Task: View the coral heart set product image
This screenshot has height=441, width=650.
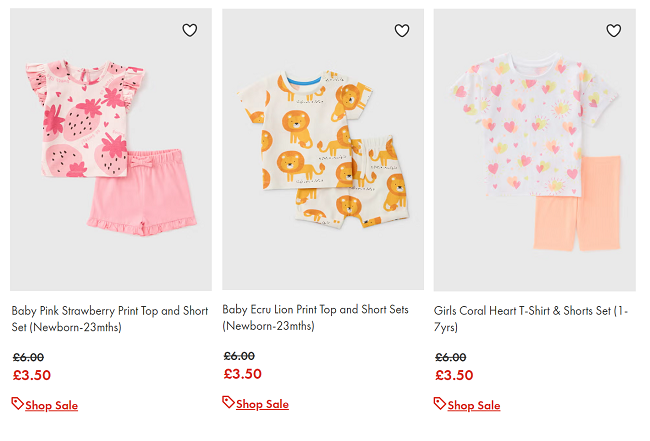Action: pyautogui.click(x=534, y=150)
